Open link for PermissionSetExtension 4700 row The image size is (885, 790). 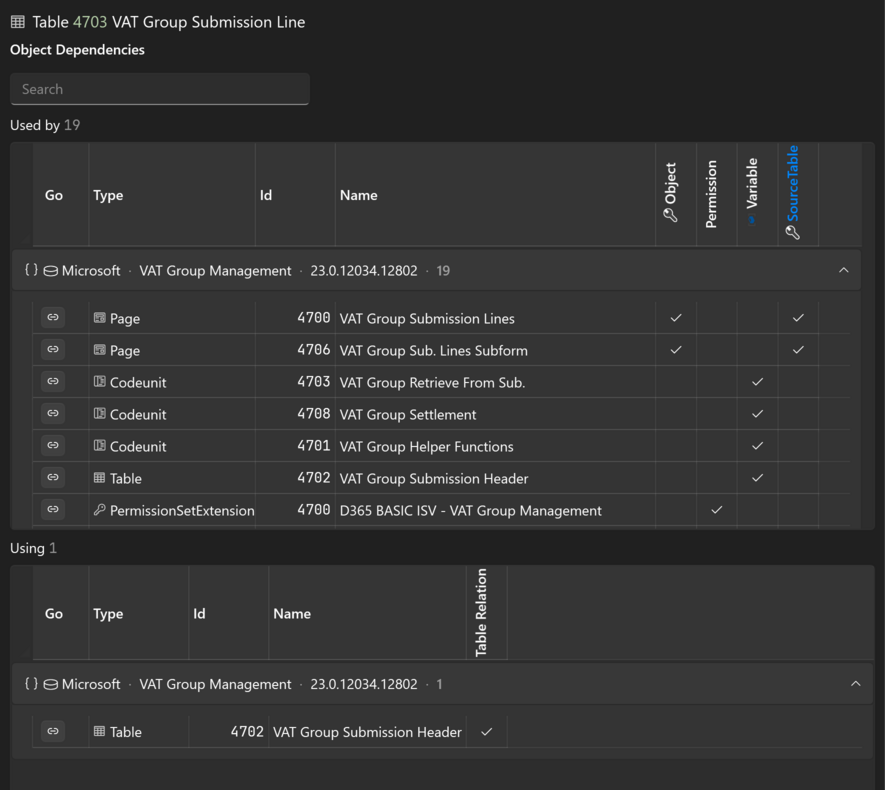click(52, 510)
